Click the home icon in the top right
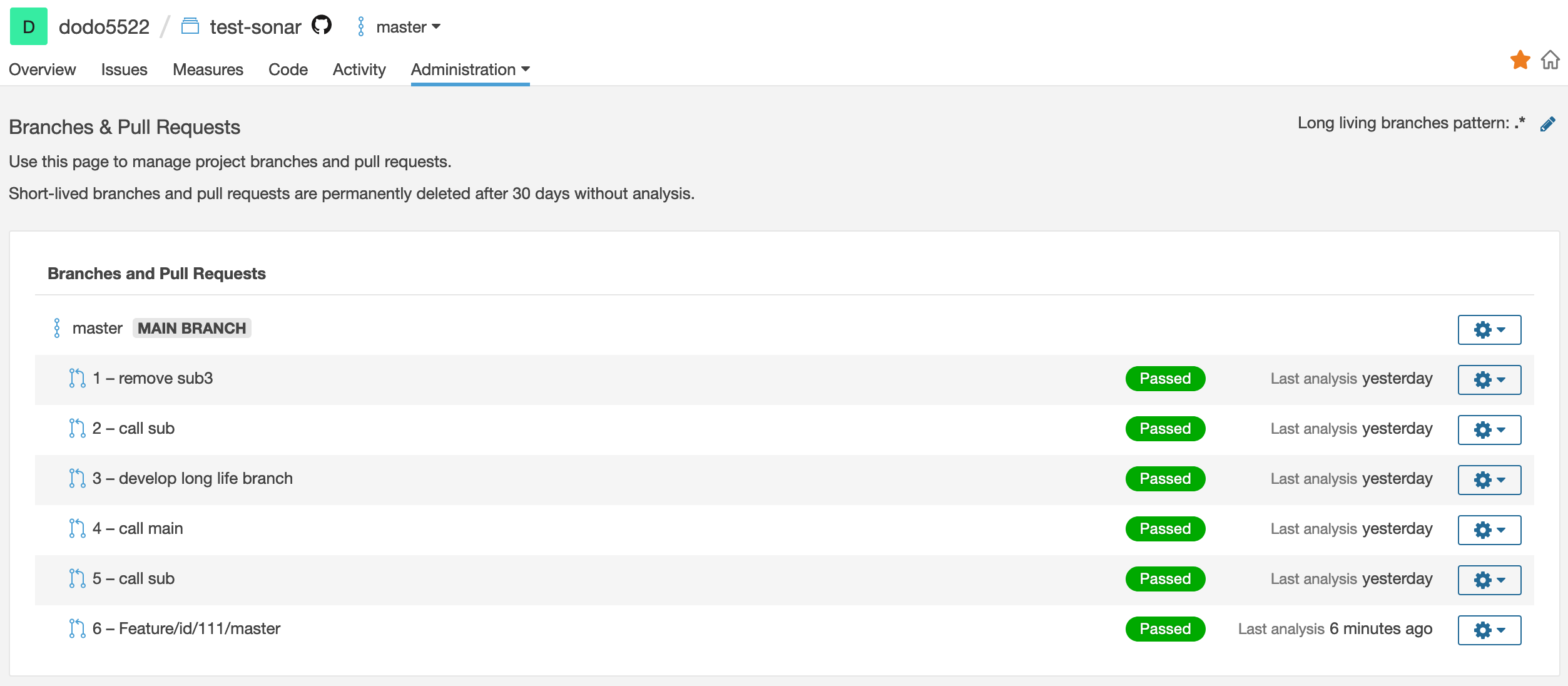This screenshot has width=1568, height=686. coord(1550,60)
